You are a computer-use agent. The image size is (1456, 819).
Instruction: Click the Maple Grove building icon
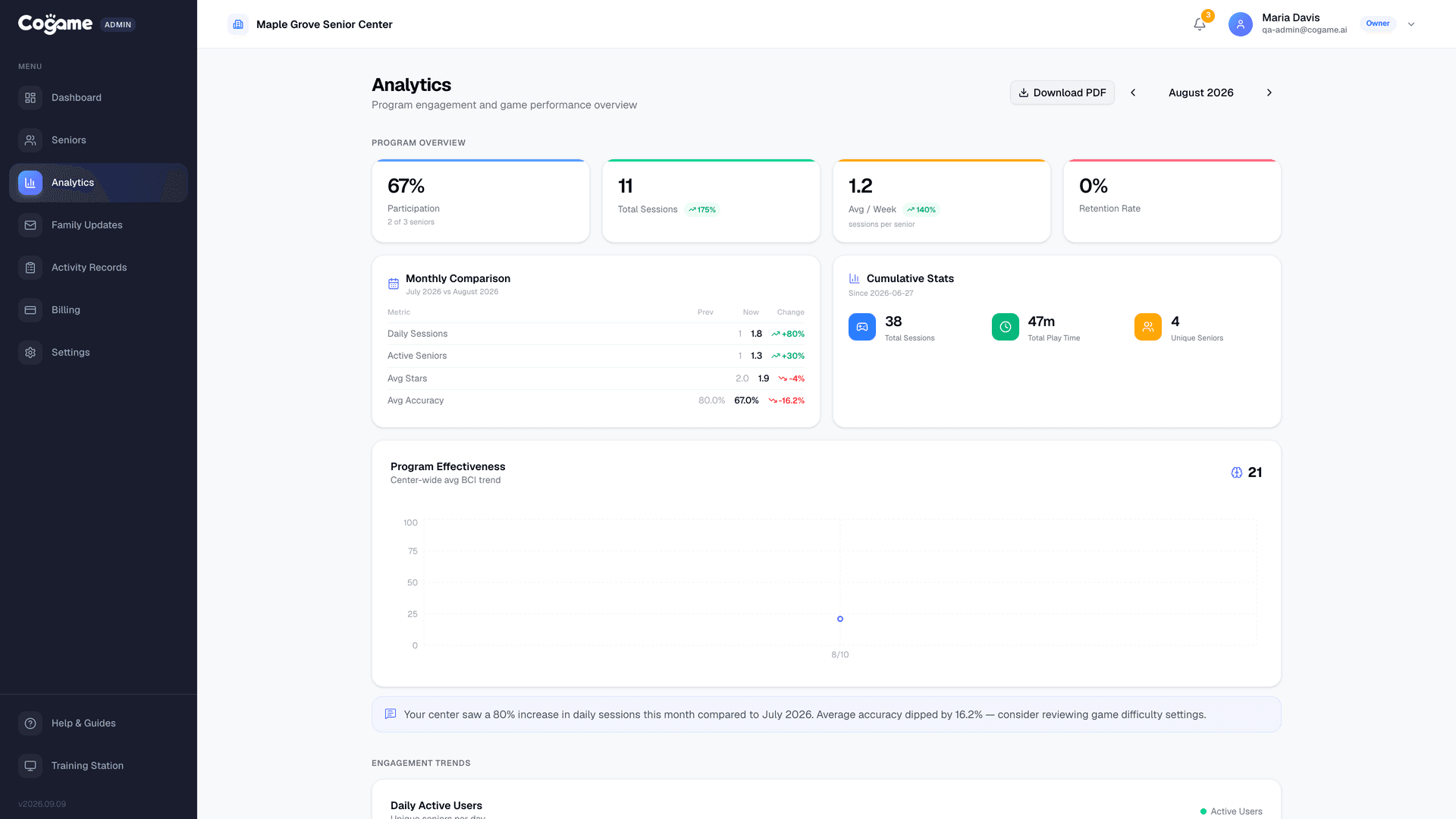point(238,24)
